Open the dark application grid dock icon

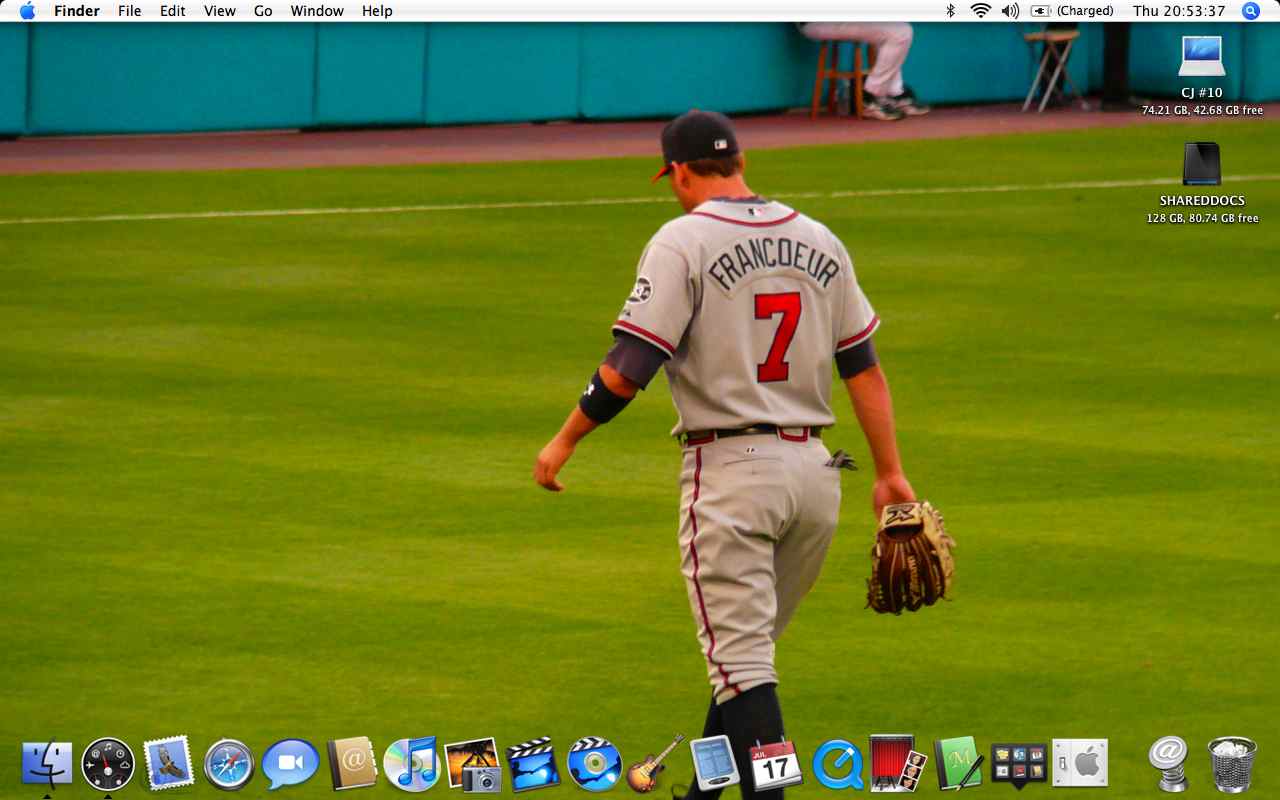click(1019, 765)
